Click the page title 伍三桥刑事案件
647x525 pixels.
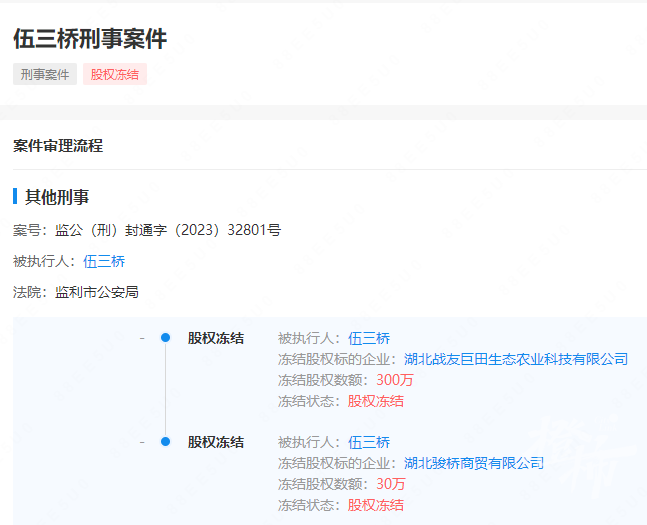tap(90, 39)
